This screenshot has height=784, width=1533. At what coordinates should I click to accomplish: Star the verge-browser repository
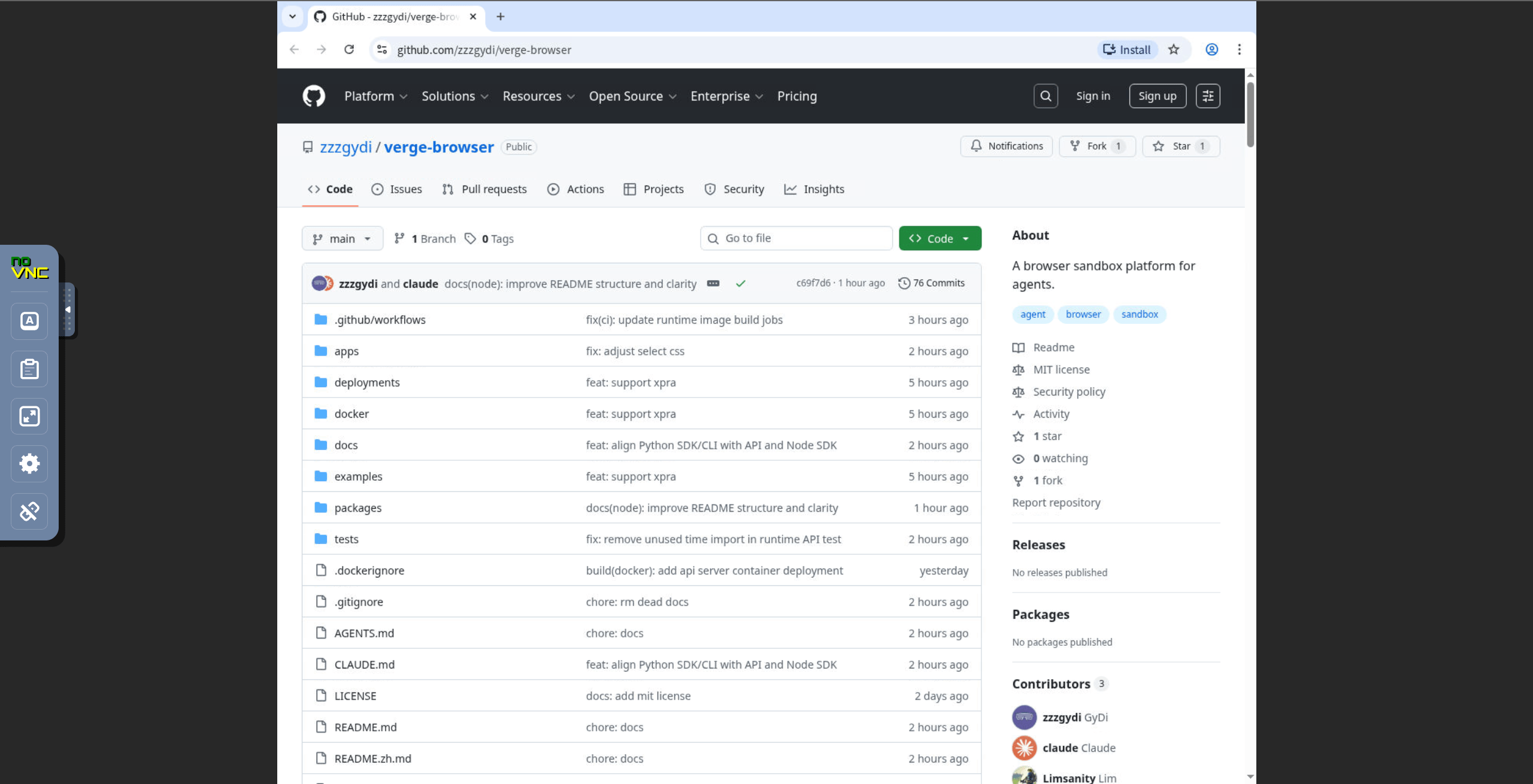pos(1181,146)
